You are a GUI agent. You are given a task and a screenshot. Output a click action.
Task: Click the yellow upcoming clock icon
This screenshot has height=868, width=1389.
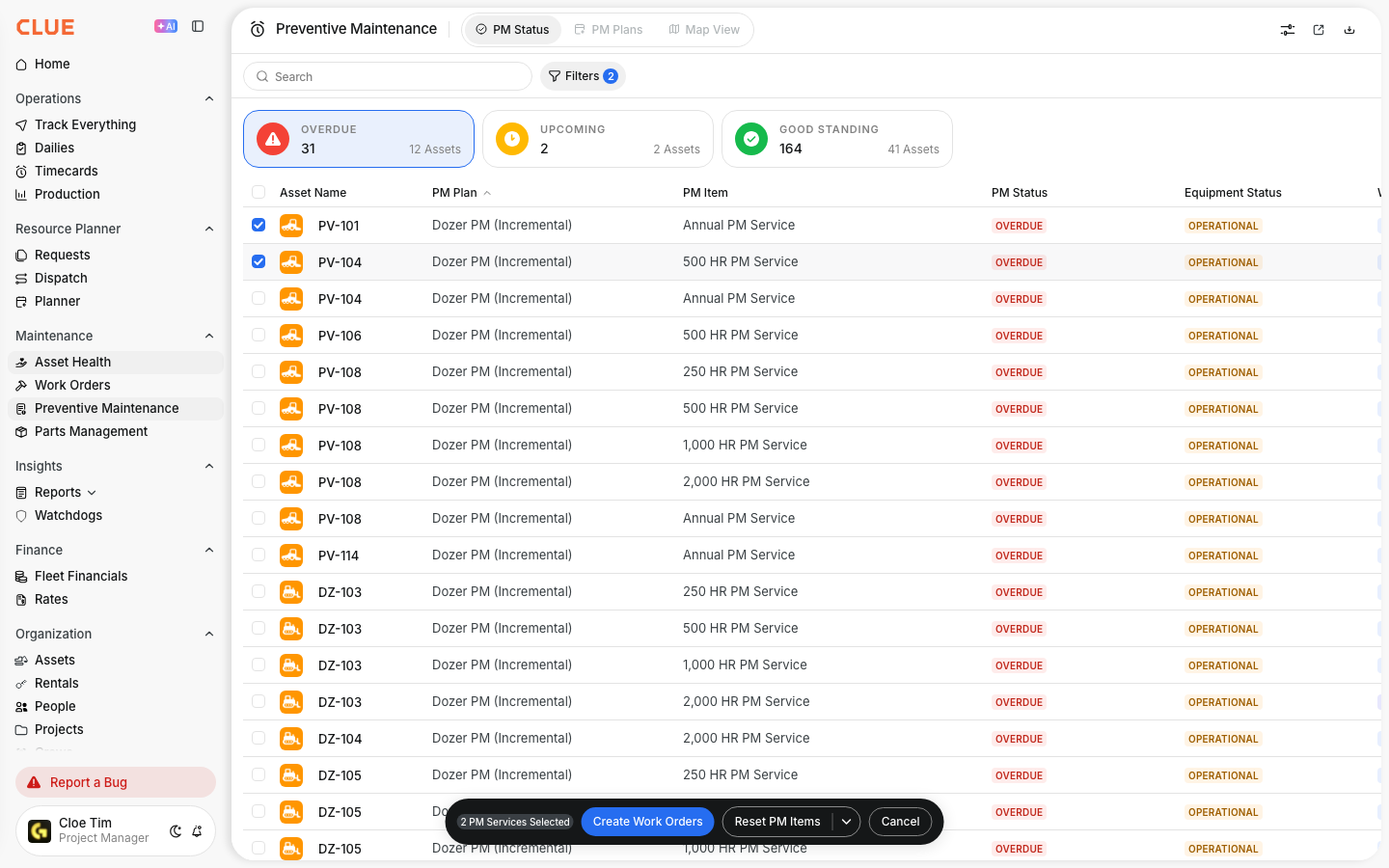(x=512, y=139)
